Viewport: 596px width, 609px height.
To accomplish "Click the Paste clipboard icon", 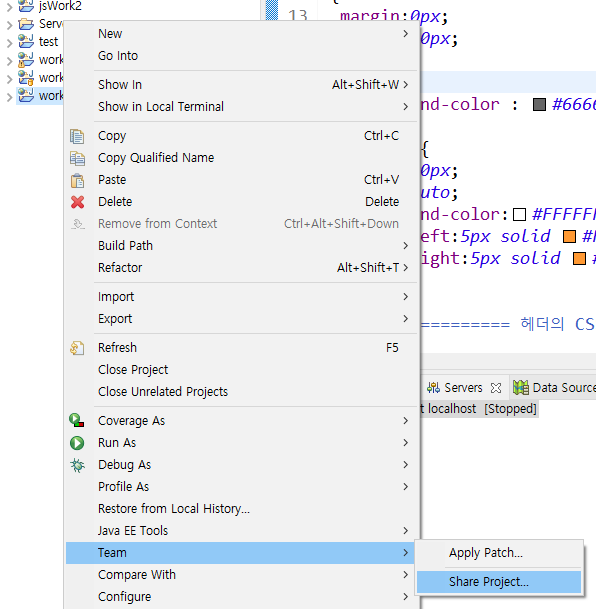I will 77,180.
